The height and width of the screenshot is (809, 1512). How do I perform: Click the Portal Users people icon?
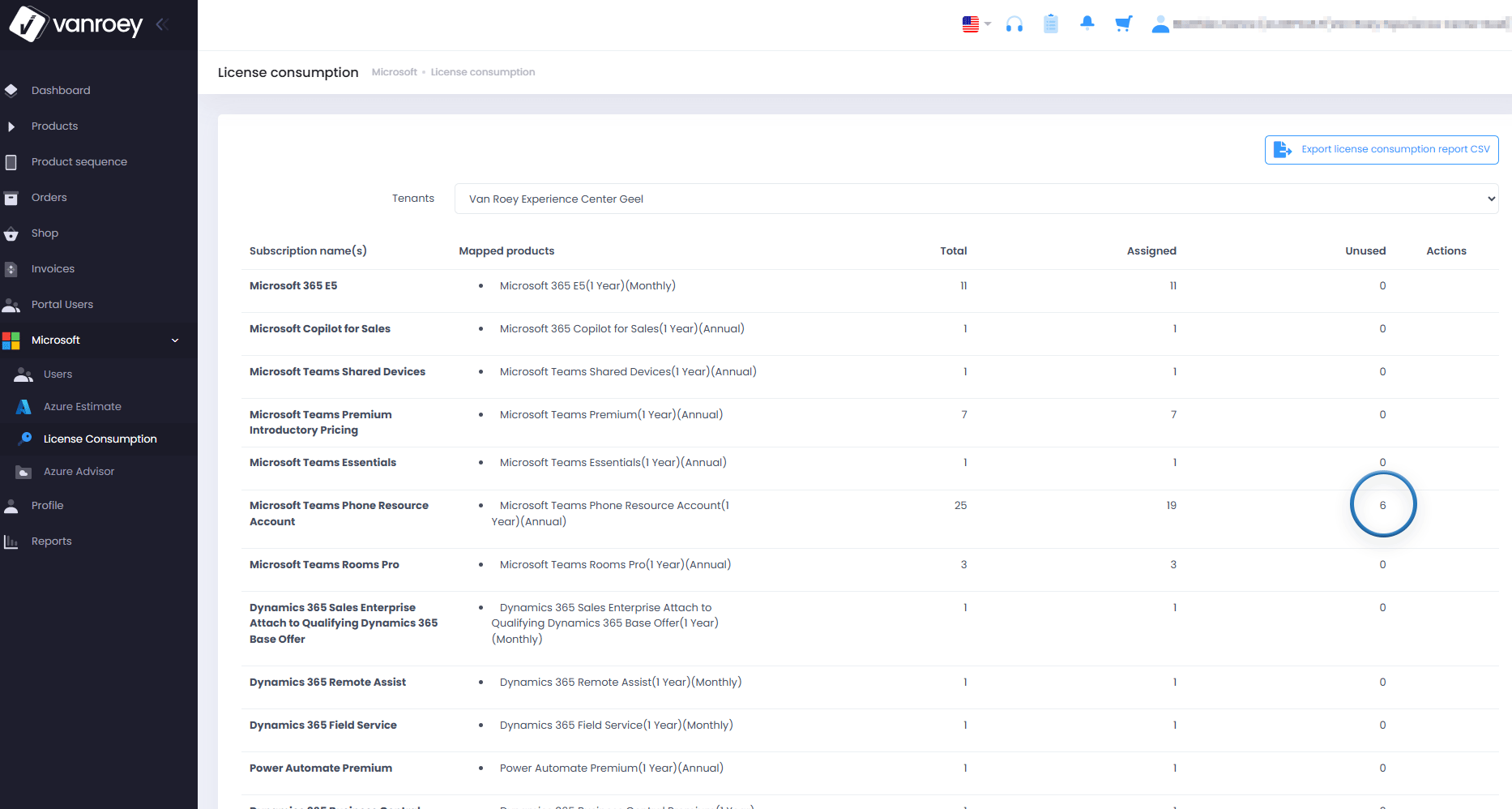point(11,305)
